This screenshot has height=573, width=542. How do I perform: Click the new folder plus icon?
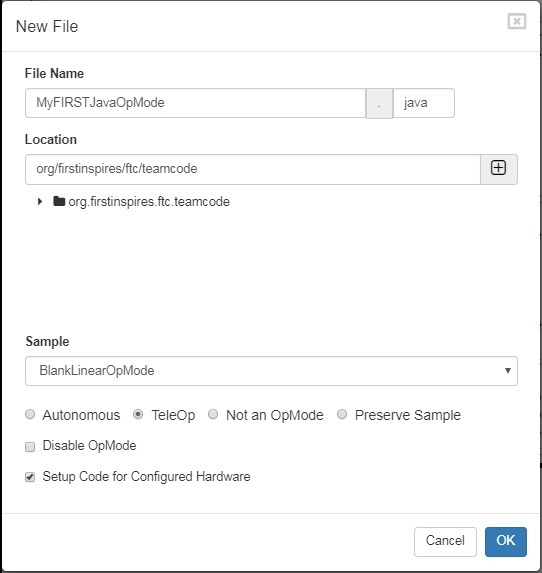click(x=499, y=169)
